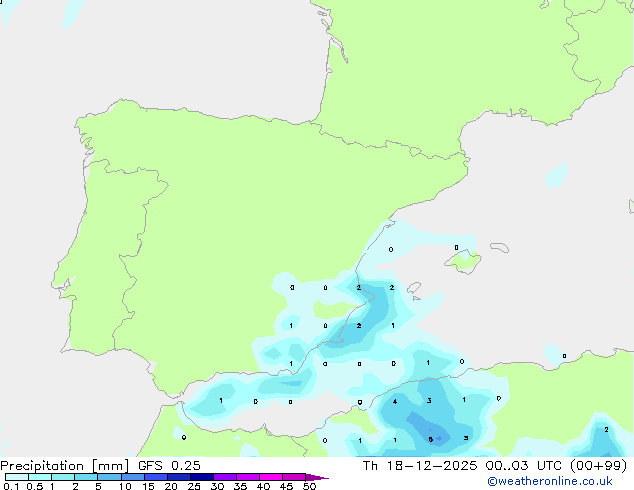Screen dimensions: 634x490
Task: Choose the 10–15 mm legend swatch
Action: pyautogui.click(x=133, y=477)
